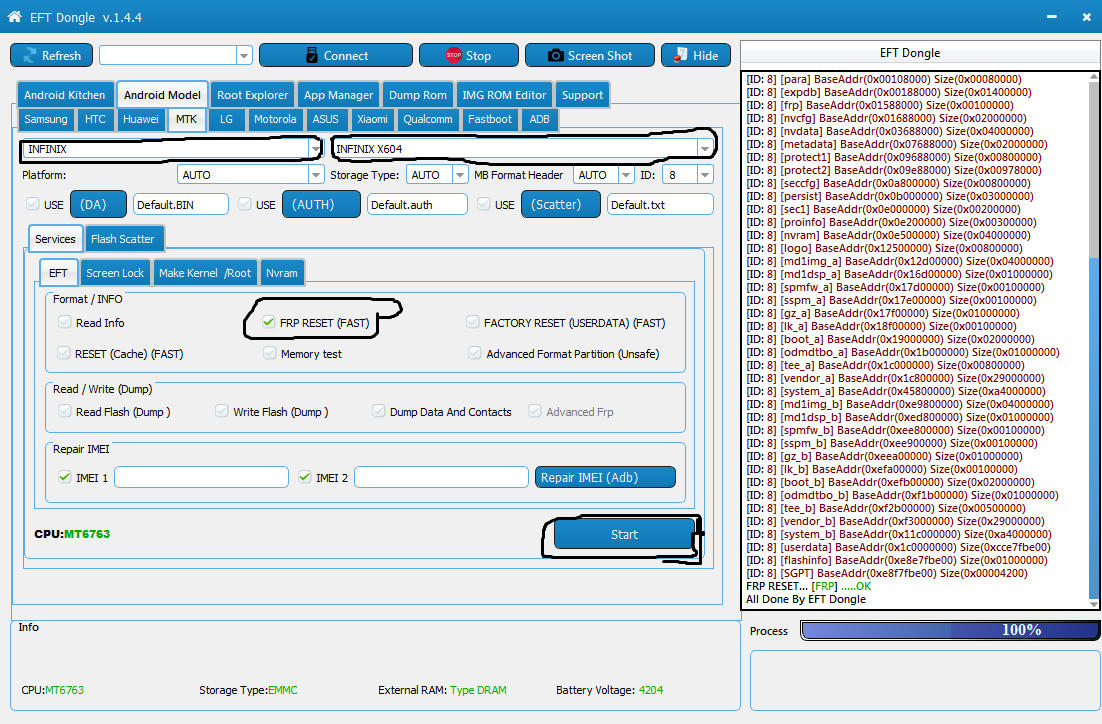Click the Repair IMEI (Adb) button
Image resolution: width=1102 pixels, height=724 pixels.
[605, 477]
